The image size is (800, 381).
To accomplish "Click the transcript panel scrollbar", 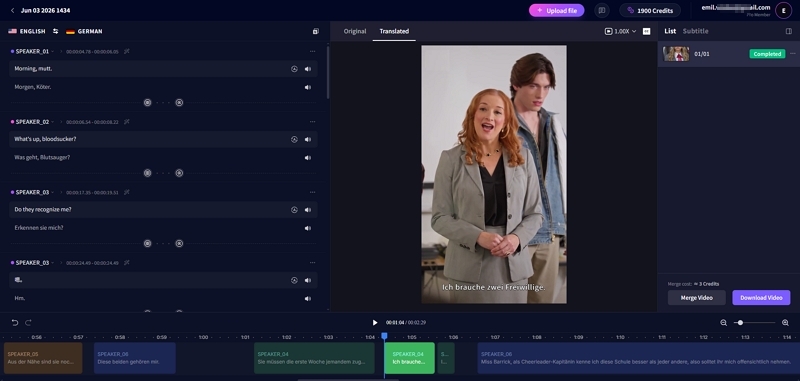I will [328, 72].
